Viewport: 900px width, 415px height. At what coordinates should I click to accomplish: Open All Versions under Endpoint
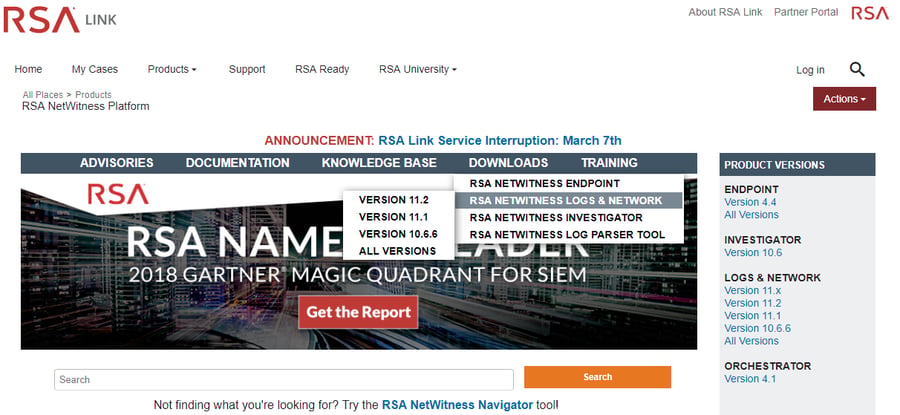751,215
